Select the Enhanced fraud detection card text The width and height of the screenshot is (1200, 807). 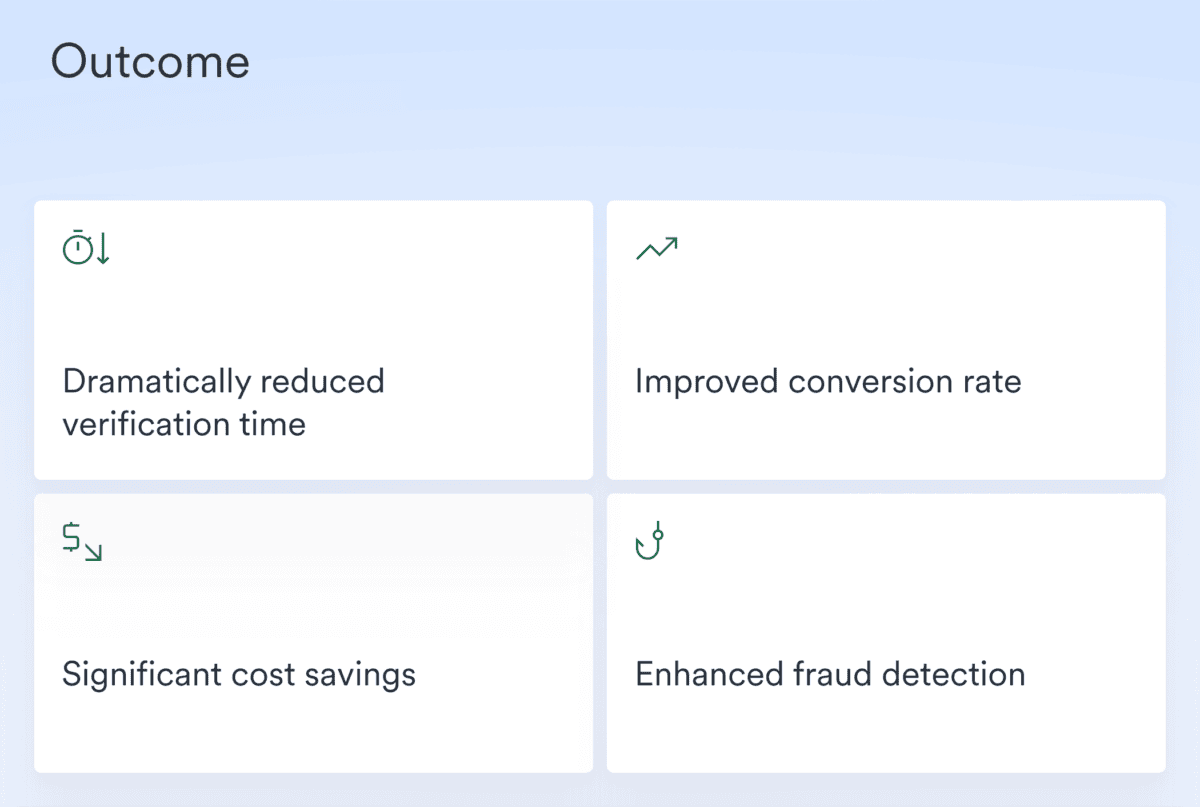pyautogui.click(x=830, y=674)
